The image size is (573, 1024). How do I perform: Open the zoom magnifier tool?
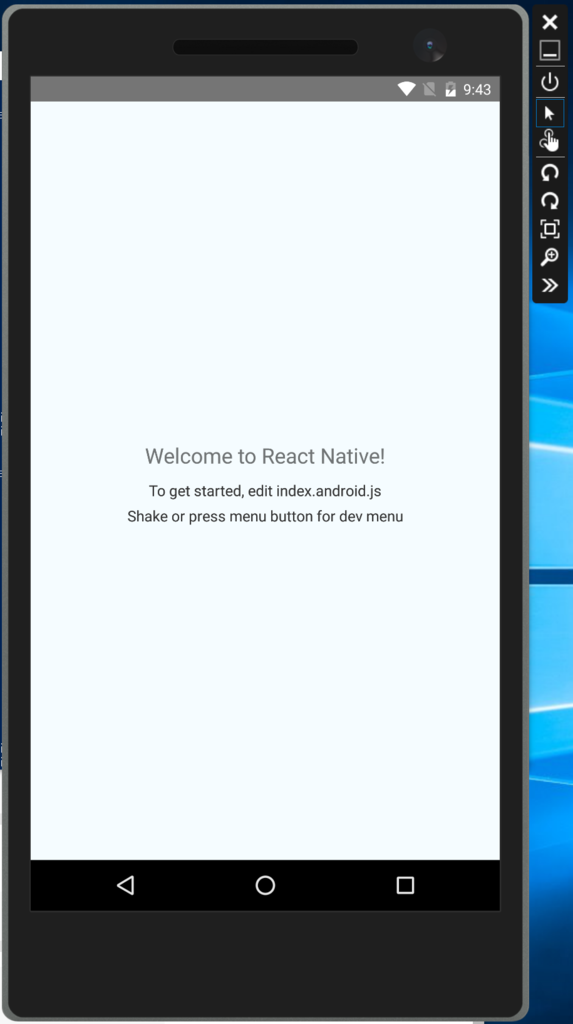[550, 257]
